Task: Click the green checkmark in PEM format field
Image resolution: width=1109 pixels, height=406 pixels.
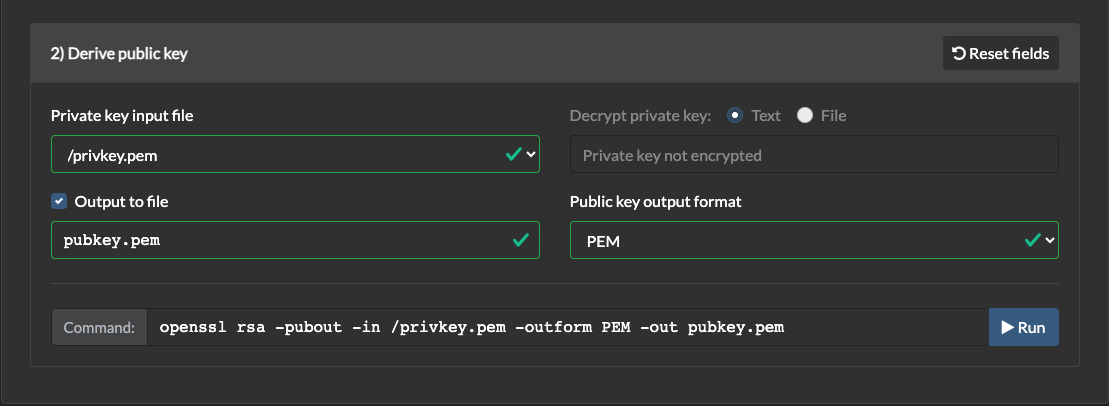Action: click(x=1032, y=240)
